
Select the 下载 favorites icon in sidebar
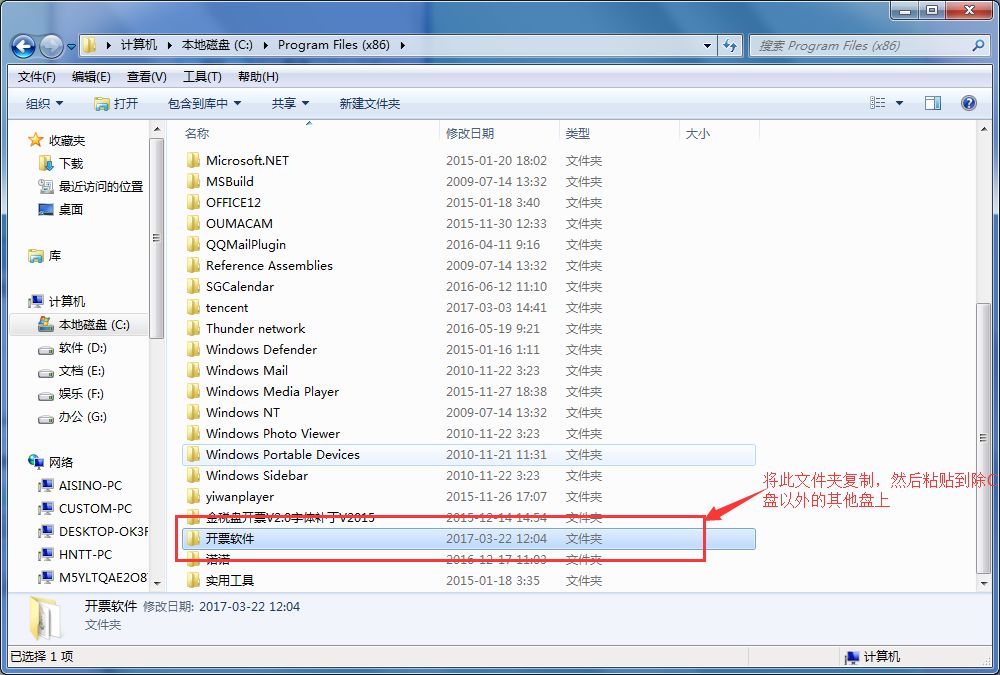coord(45,163)
